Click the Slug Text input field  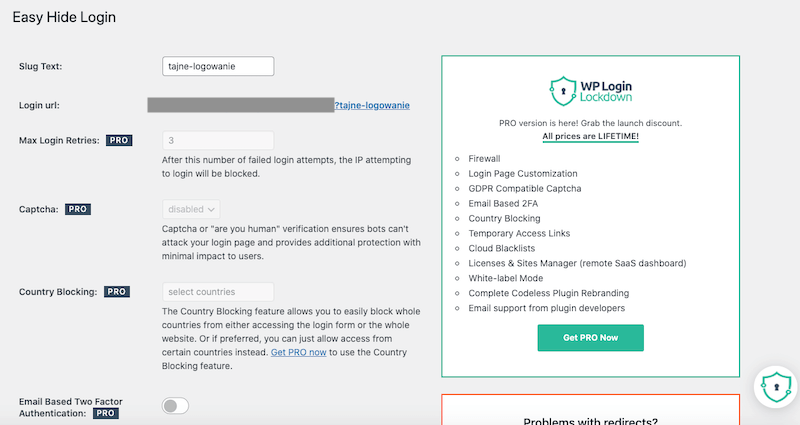coord(218,66)
